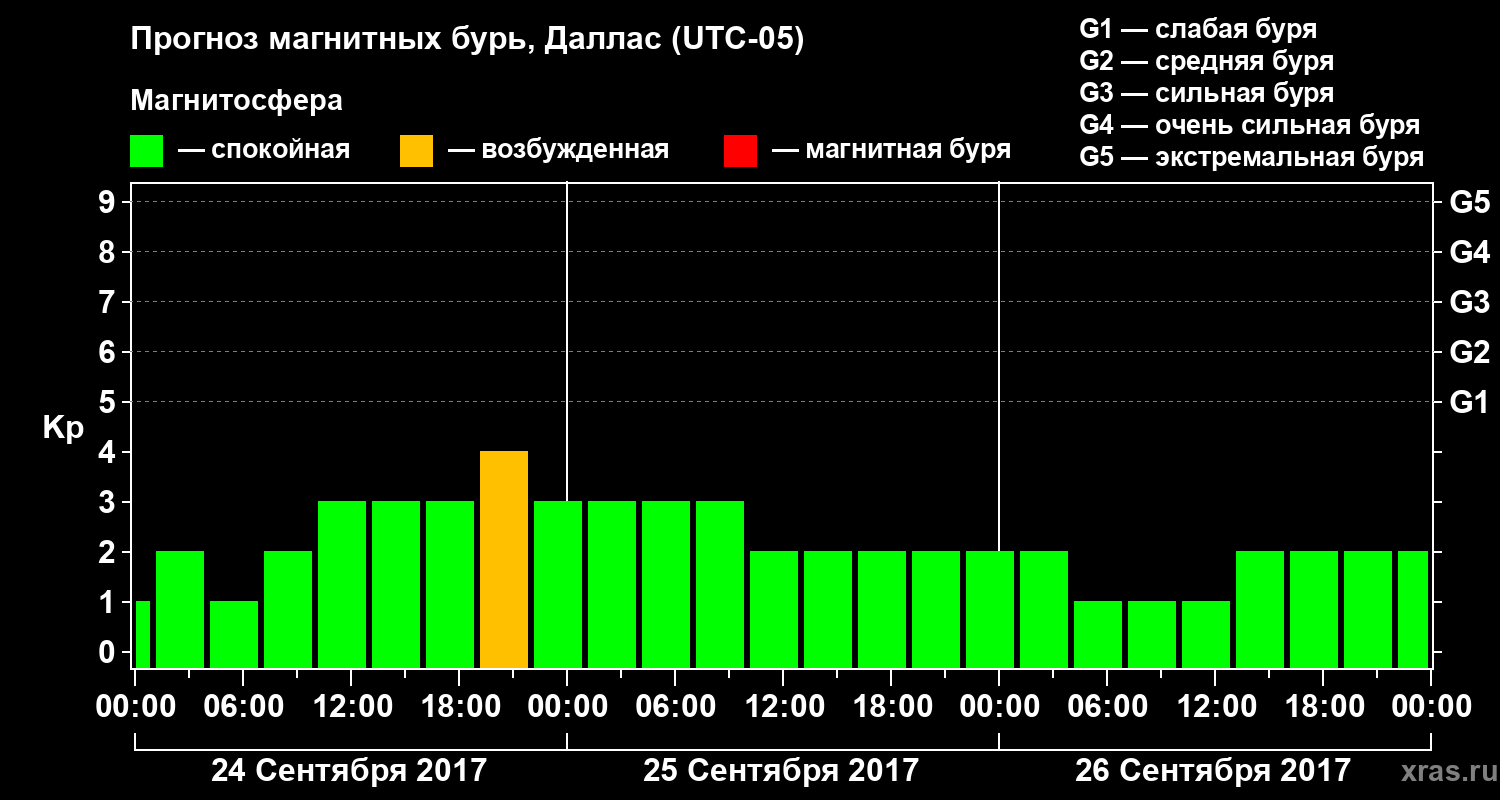Screen dimensions: 1500x800
Task: Click the G5 label on the right axis
Action: pyautogui.click(x=1470, y=202)
